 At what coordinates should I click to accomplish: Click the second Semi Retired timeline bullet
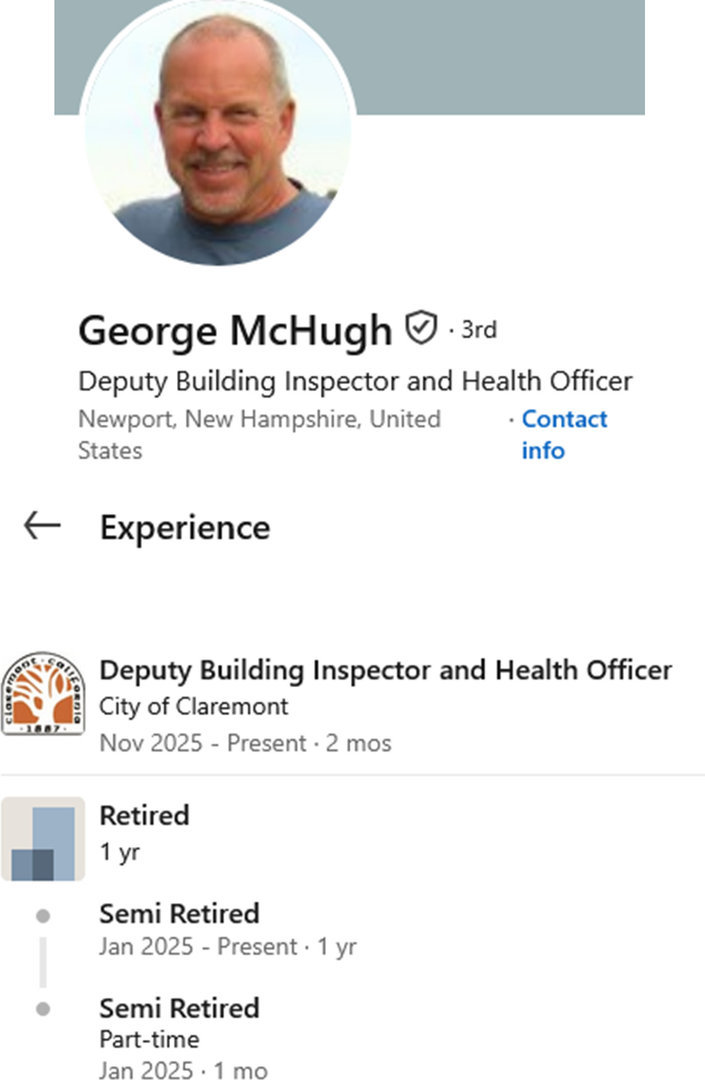(42, 1009)
